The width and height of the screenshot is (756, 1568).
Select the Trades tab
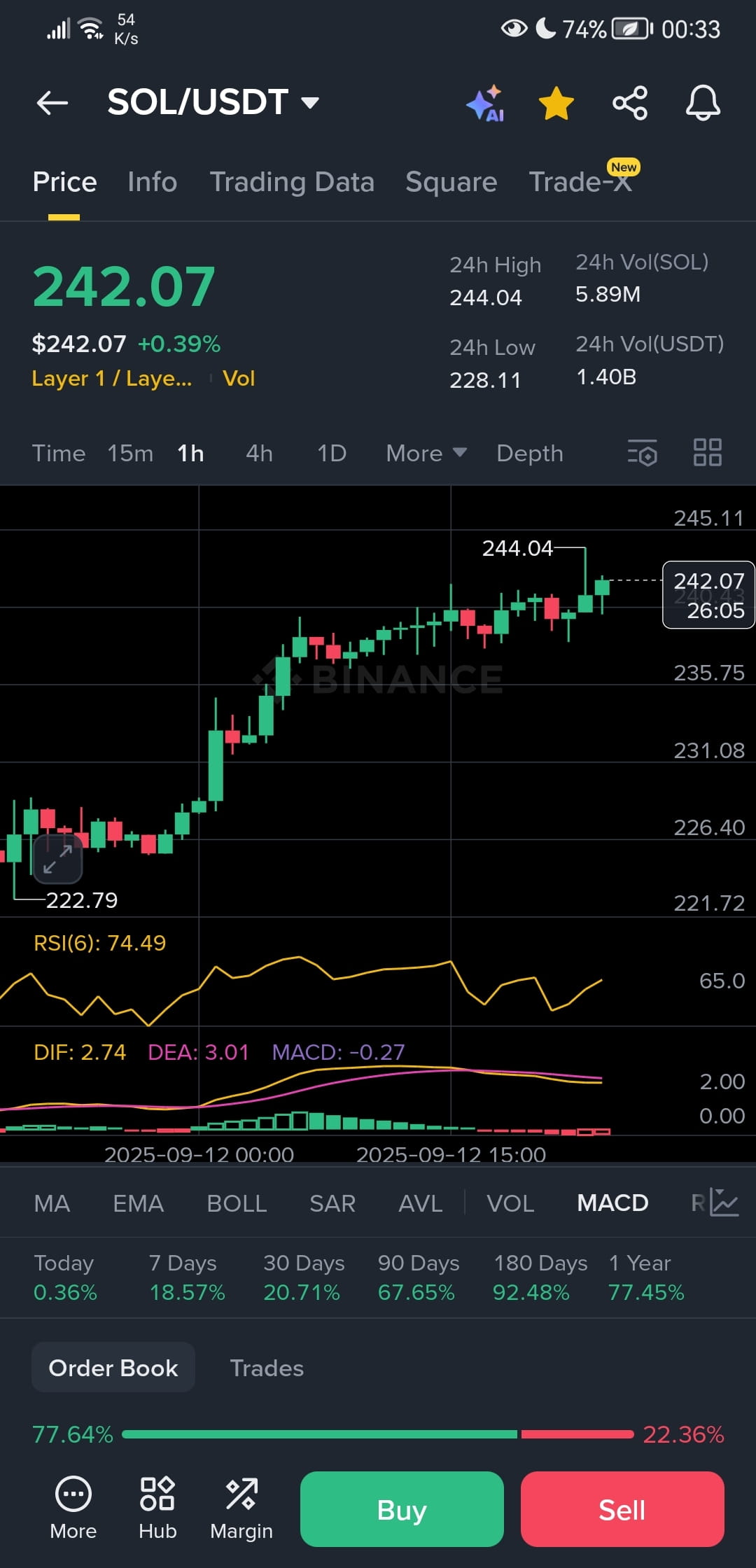[267, 1368]
